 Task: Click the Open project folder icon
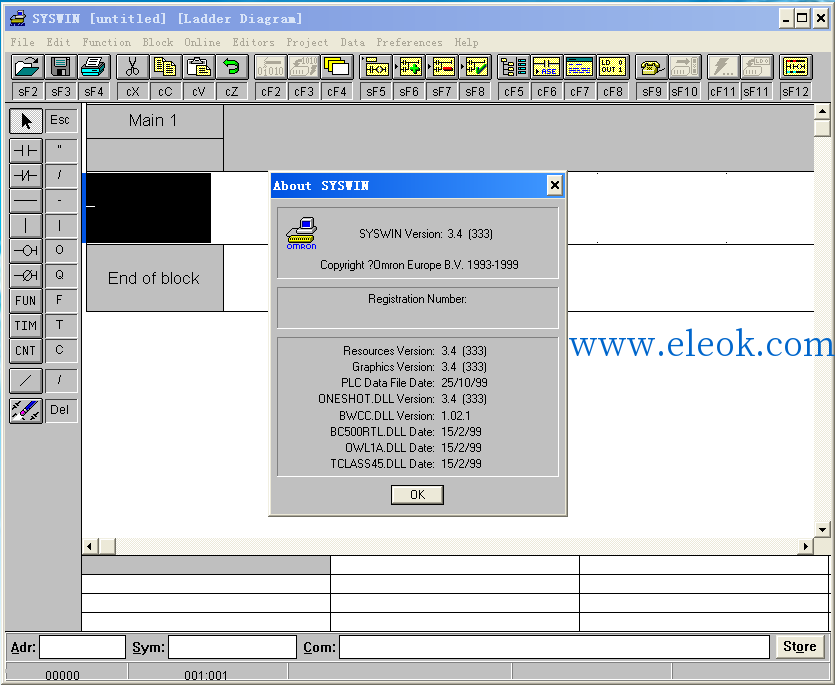click(x=27, y=67)
